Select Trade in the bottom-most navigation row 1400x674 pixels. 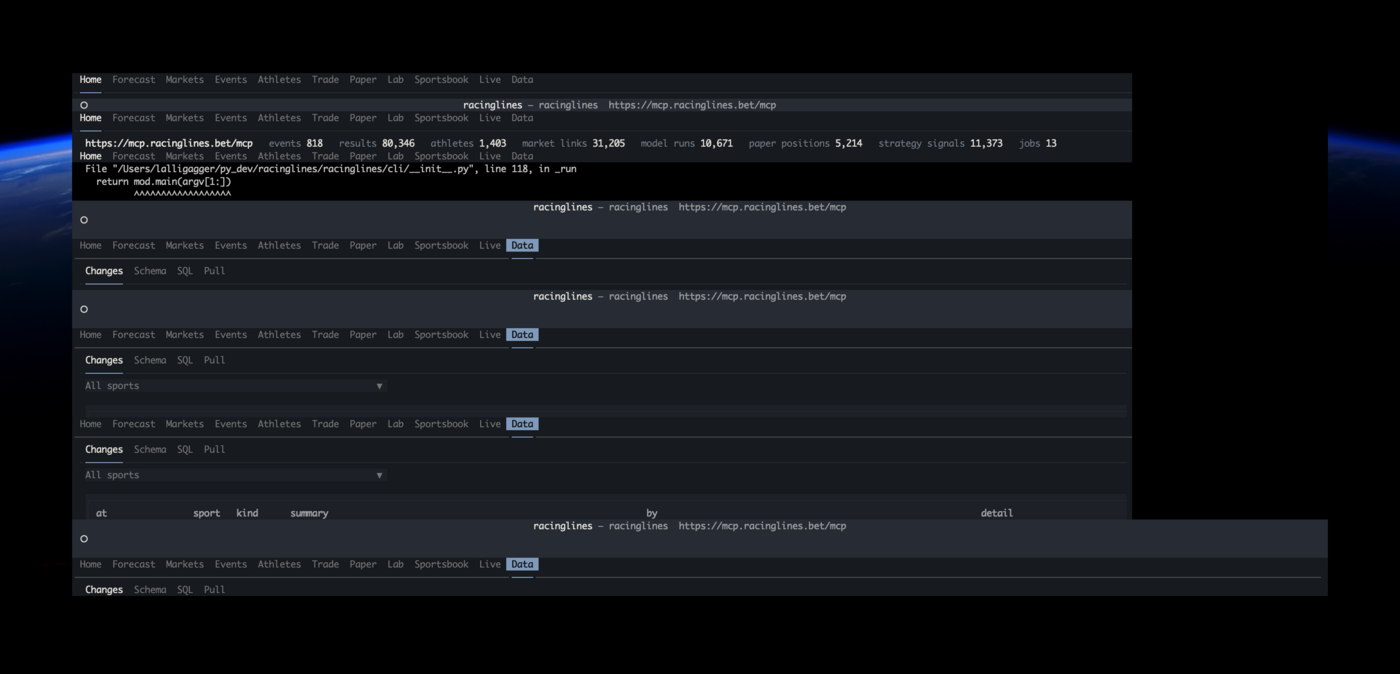pyautogui.click(x=325, y=564)
